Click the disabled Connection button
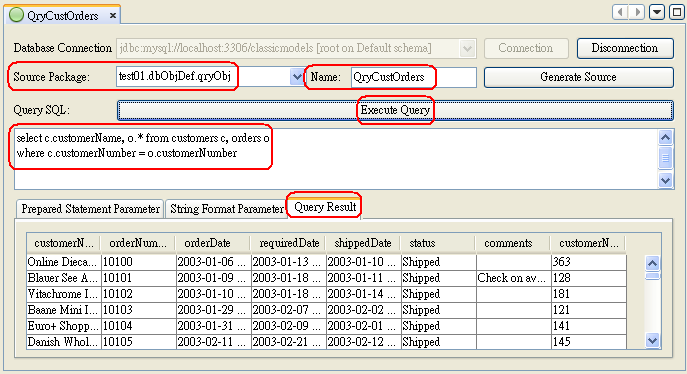Screen dimensions: 687x374 [x=526, y=48]
